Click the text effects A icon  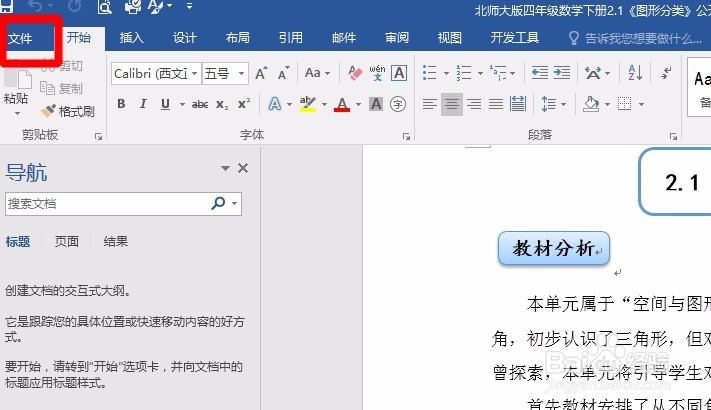pyautogui.click(x=275, y=104)
